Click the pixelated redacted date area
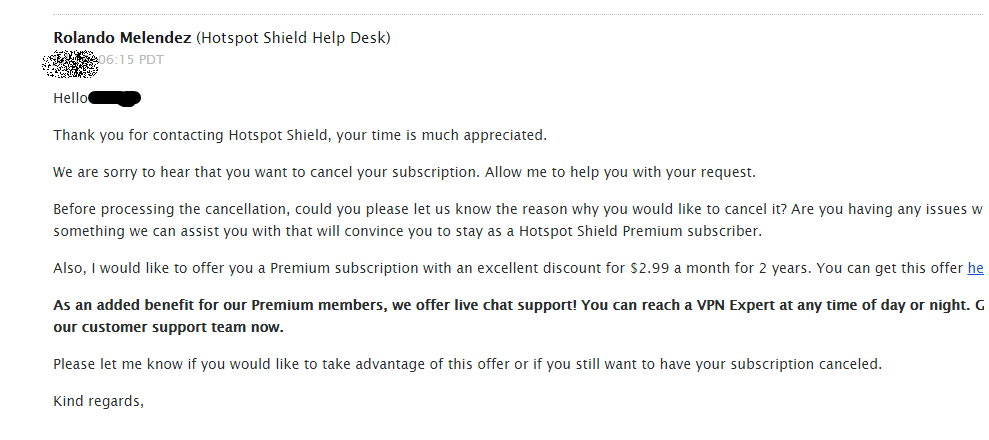This screenshot has width=989, height=440. click(70, 64)
